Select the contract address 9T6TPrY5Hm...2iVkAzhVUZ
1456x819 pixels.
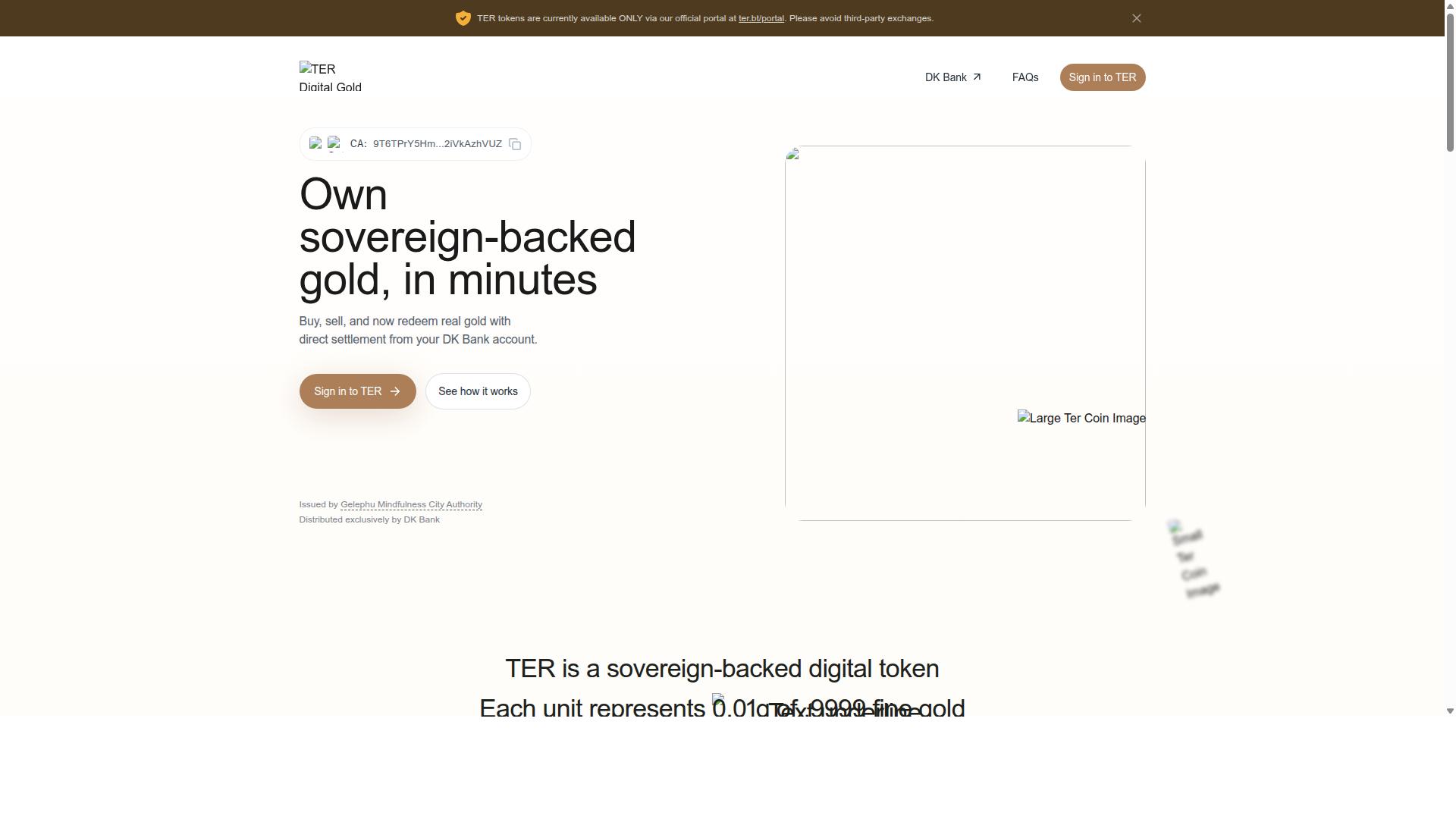click(x=438, y=144)
